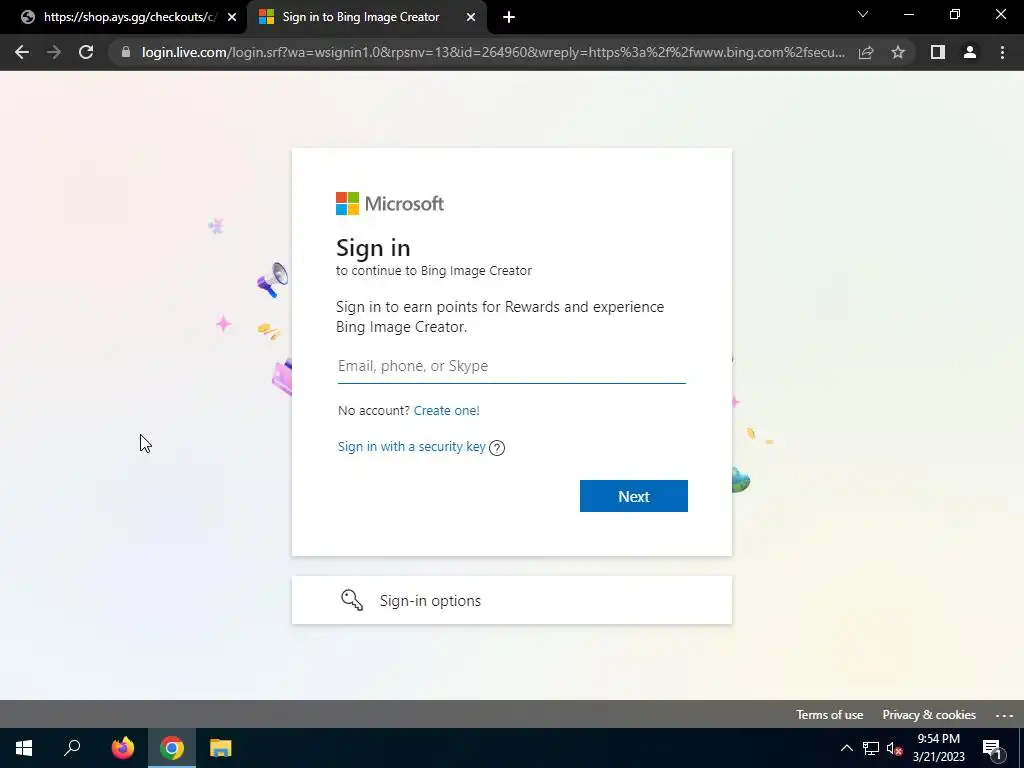1024x768 pixels.
Task: Open the tab search dropdown chevron
Action: 863,14
